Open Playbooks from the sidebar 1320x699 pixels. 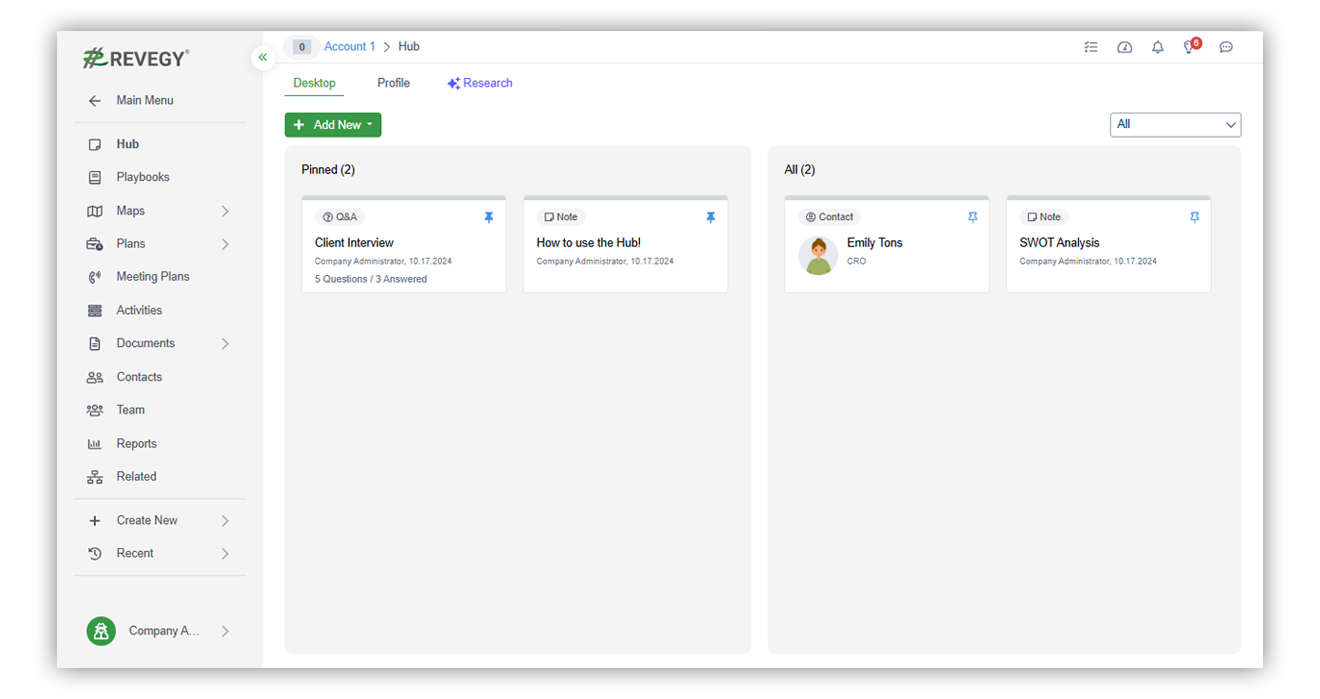coord(143,177)
